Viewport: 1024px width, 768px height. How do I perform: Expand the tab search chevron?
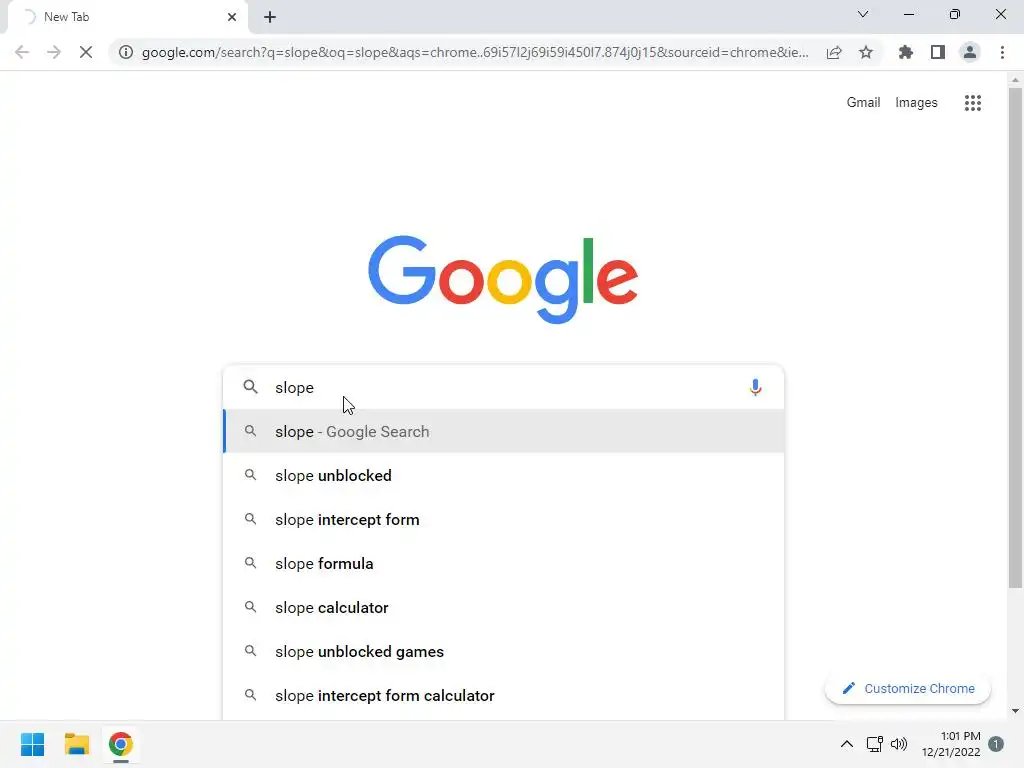[x=863, y=14]
